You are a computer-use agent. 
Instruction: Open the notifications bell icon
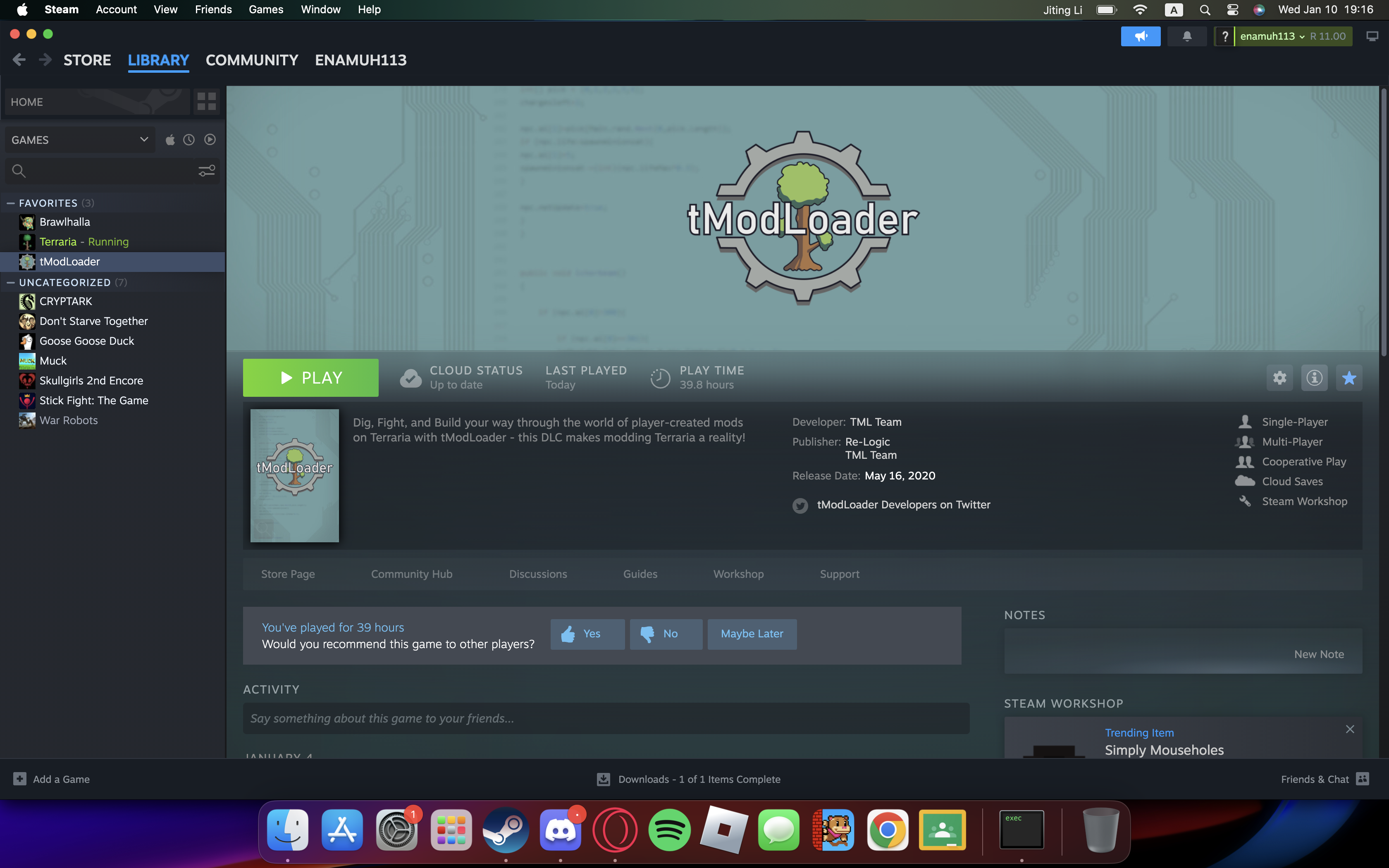pos(1187,36)
